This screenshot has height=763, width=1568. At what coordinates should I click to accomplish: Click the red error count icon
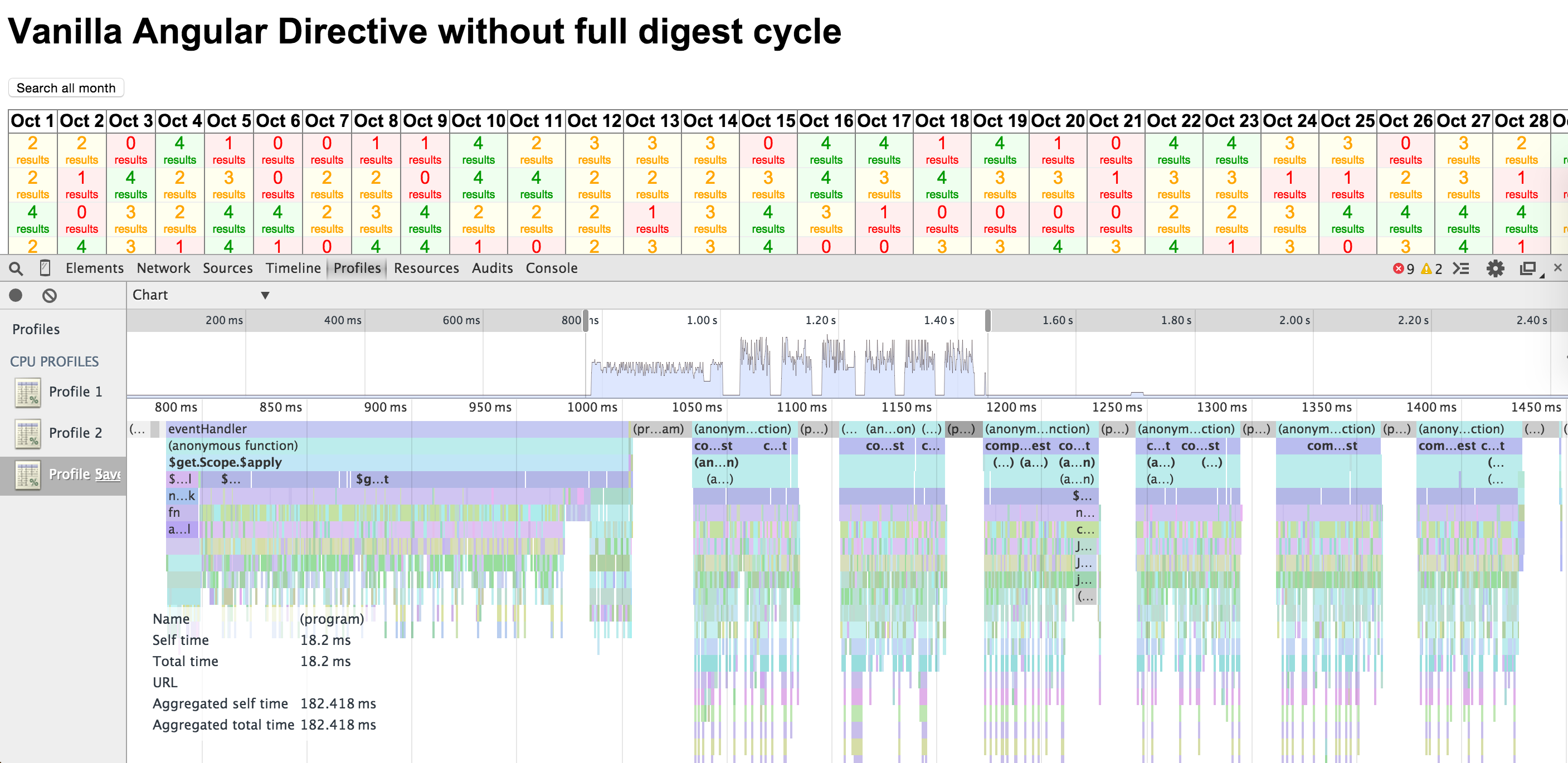coord(1398,269)
